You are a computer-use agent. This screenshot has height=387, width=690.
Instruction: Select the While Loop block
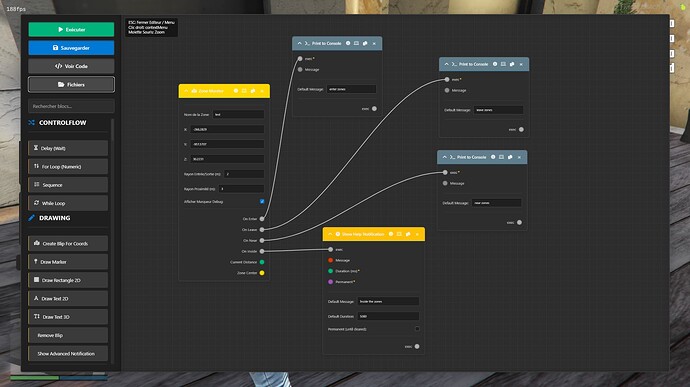point(68,203)
